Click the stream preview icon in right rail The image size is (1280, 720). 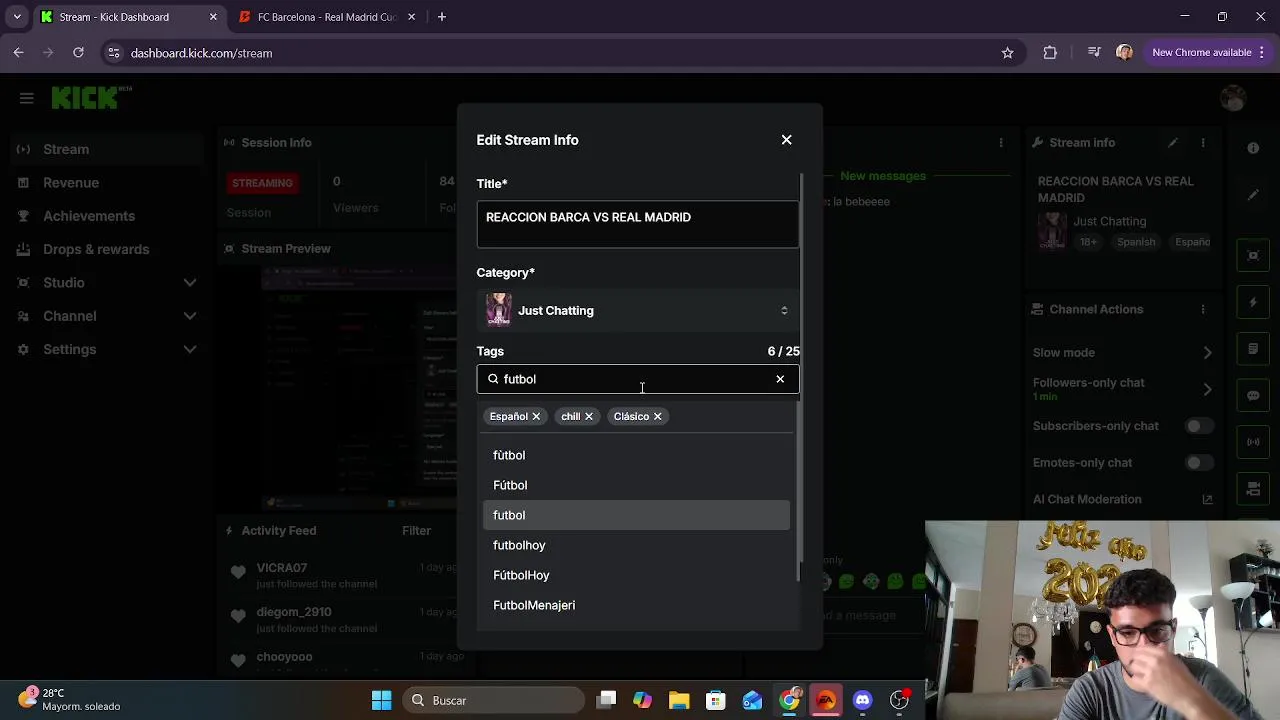click(x=1253, y=255)
